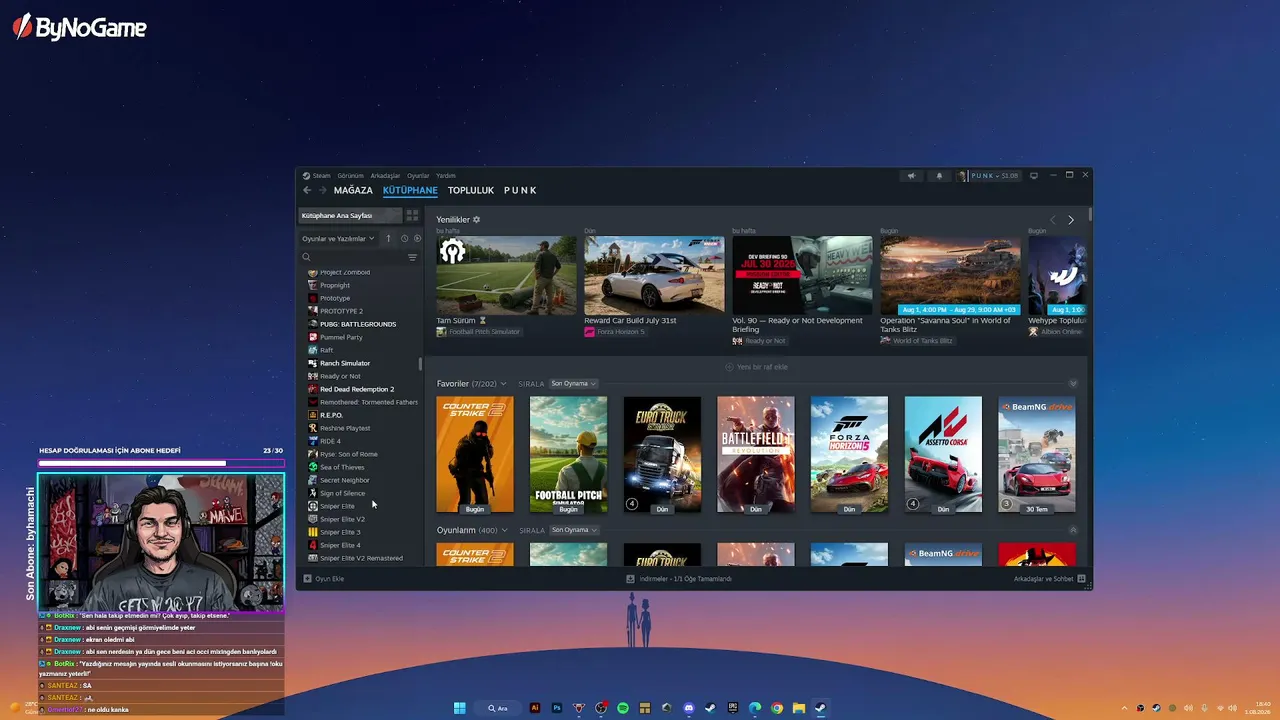Open the Windows Start menu
This screenshot has height=720, width=1280.
tap(460, 708)
